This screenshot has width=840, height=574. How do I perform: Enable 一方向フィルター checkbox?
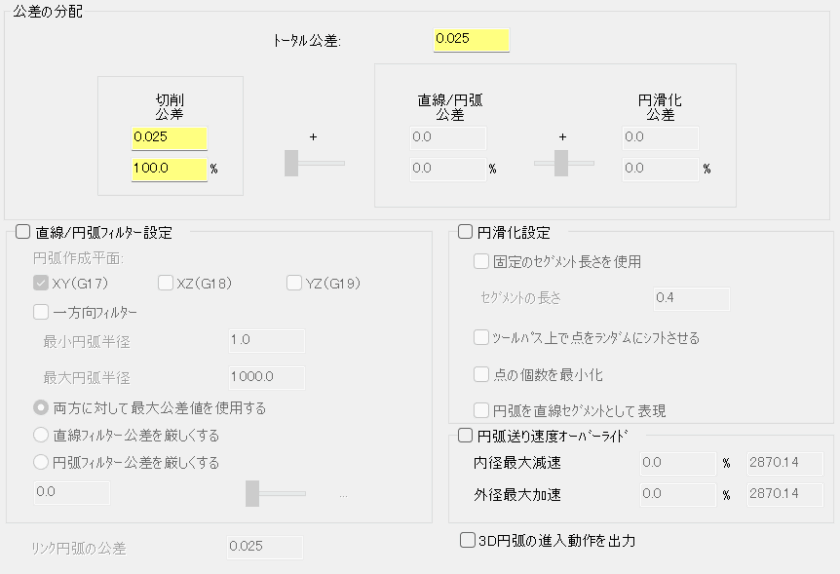coord(40,312)
